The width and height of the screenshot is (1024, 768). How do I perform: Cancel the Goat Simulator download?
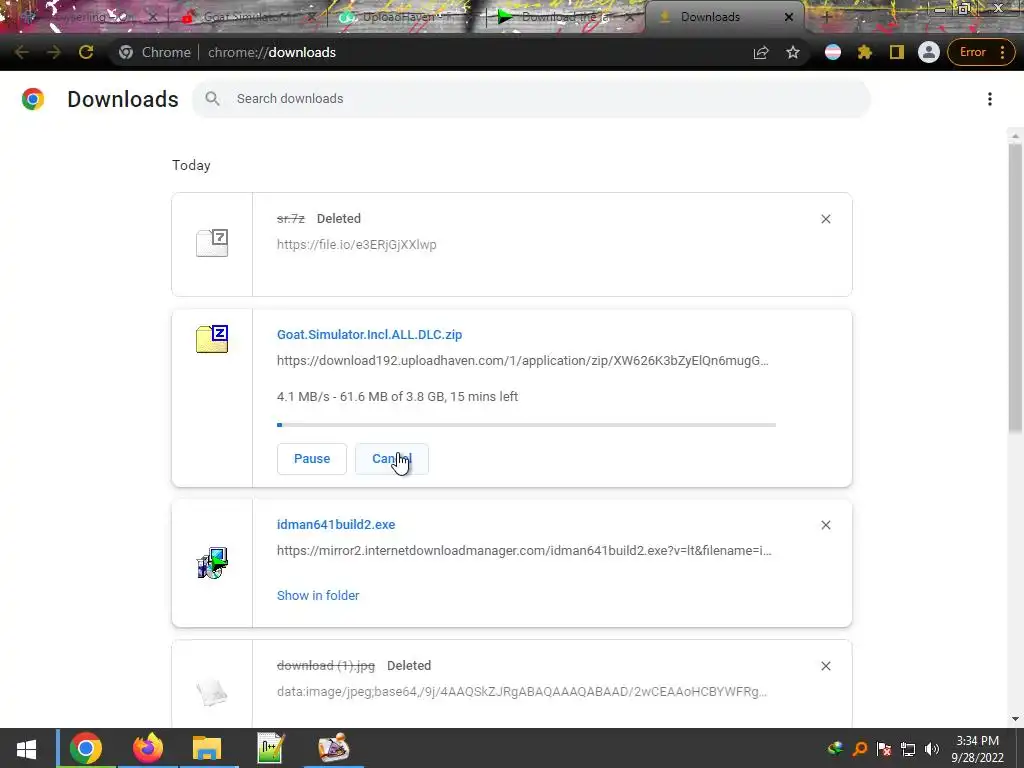391,459
